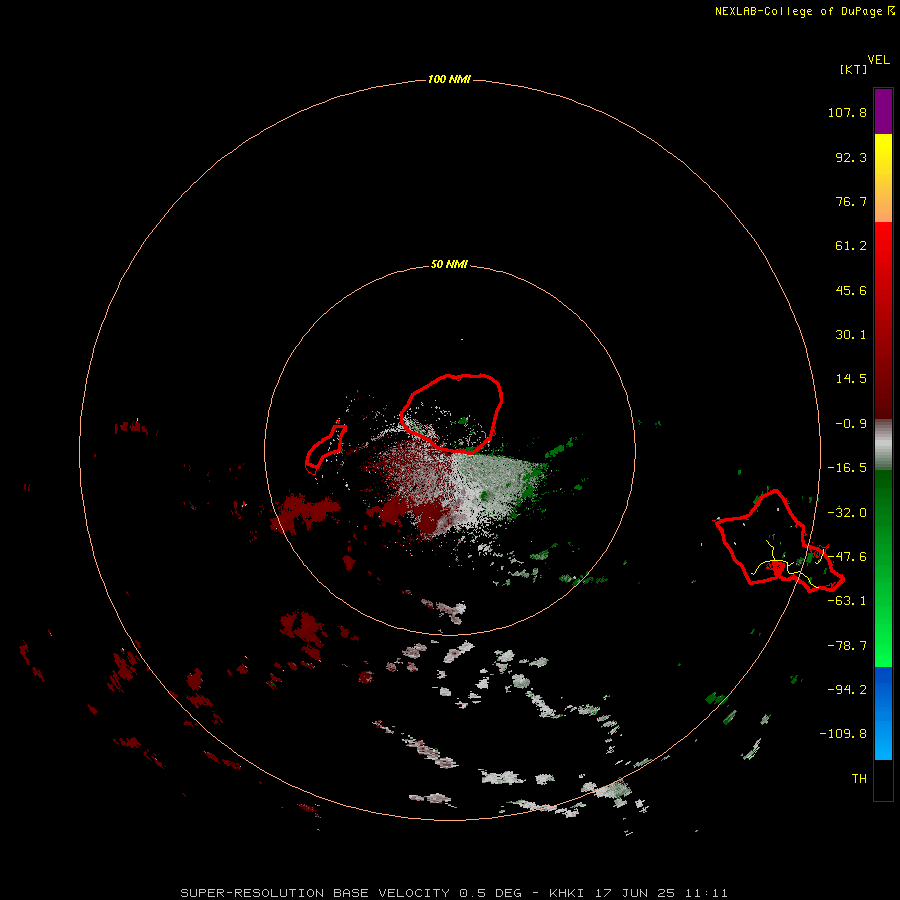900x900 pixels.
Task: Click the -78.7 legend value
Action: (x=847, y=646)
